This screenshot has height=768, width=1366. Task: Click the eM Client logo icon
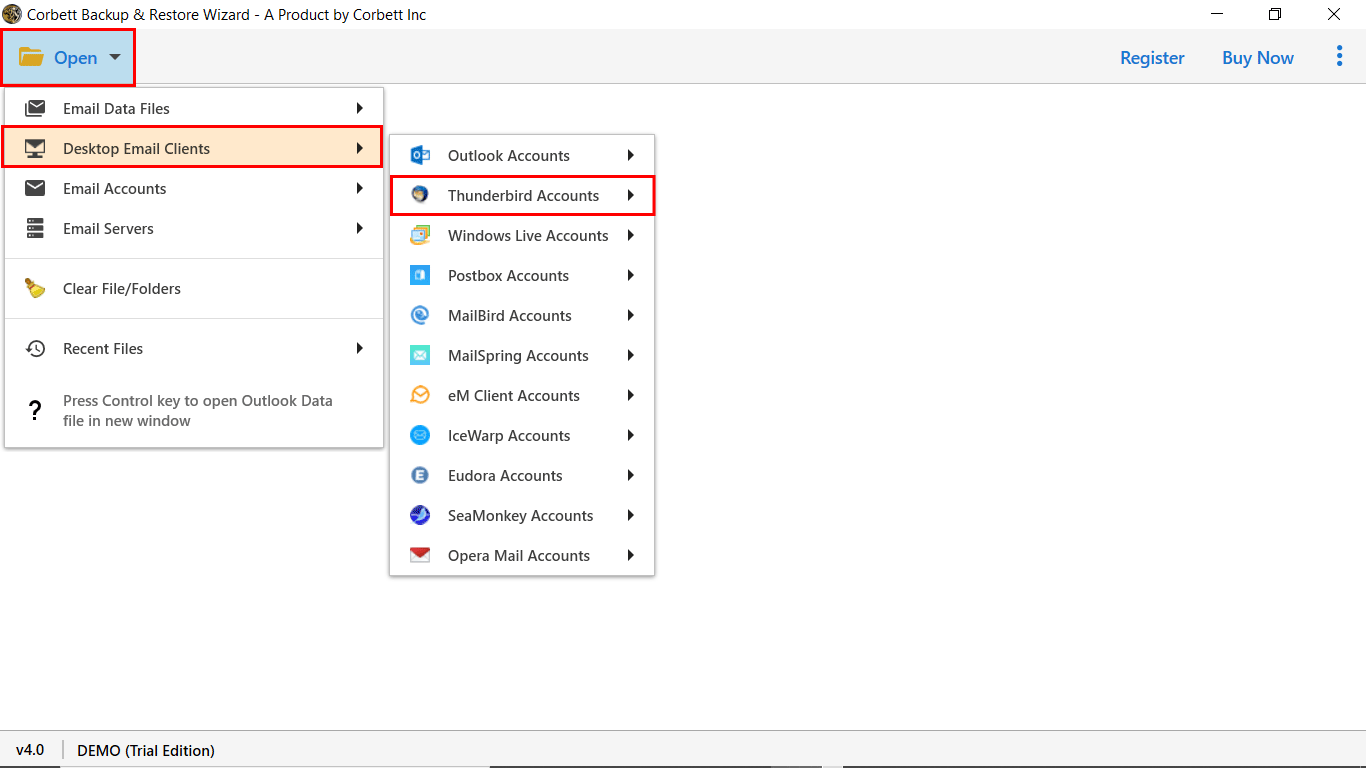420,395
